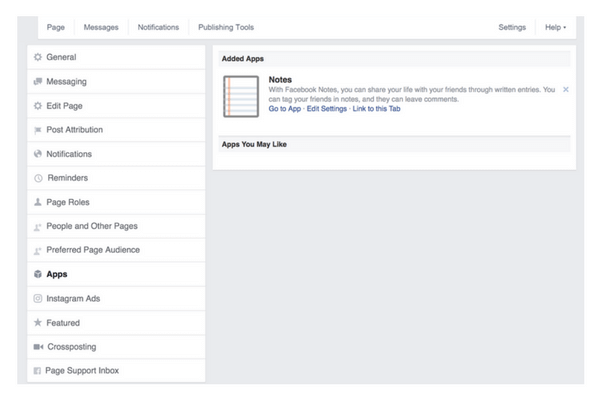This screenshot has width=600, height=400.
Task: Click the Apps You May Like heading
Action: (x=254, y=144)
